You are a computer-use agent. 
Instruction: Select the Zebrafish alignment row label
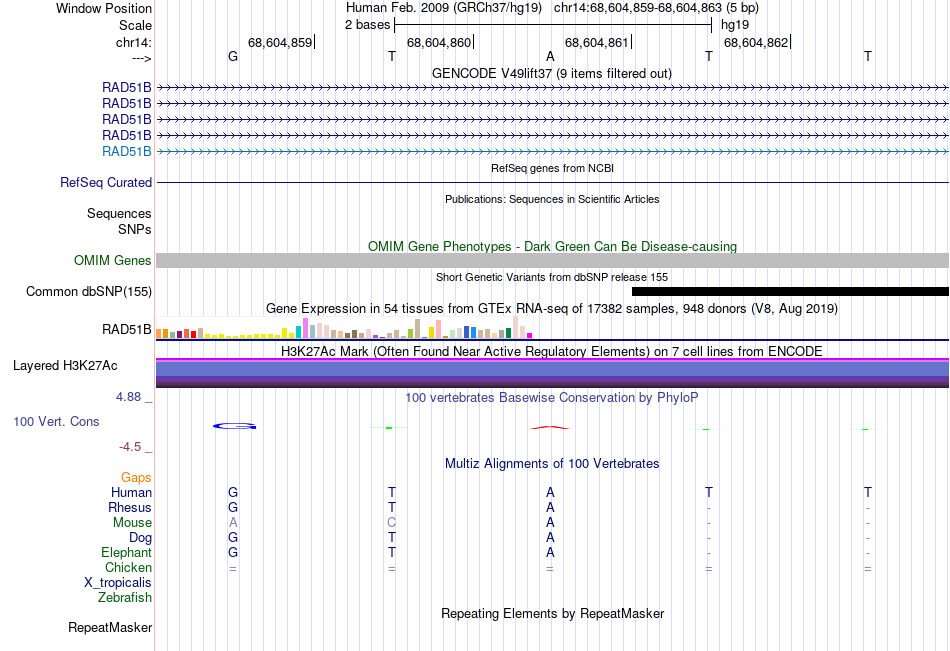[x=125, y=597]
